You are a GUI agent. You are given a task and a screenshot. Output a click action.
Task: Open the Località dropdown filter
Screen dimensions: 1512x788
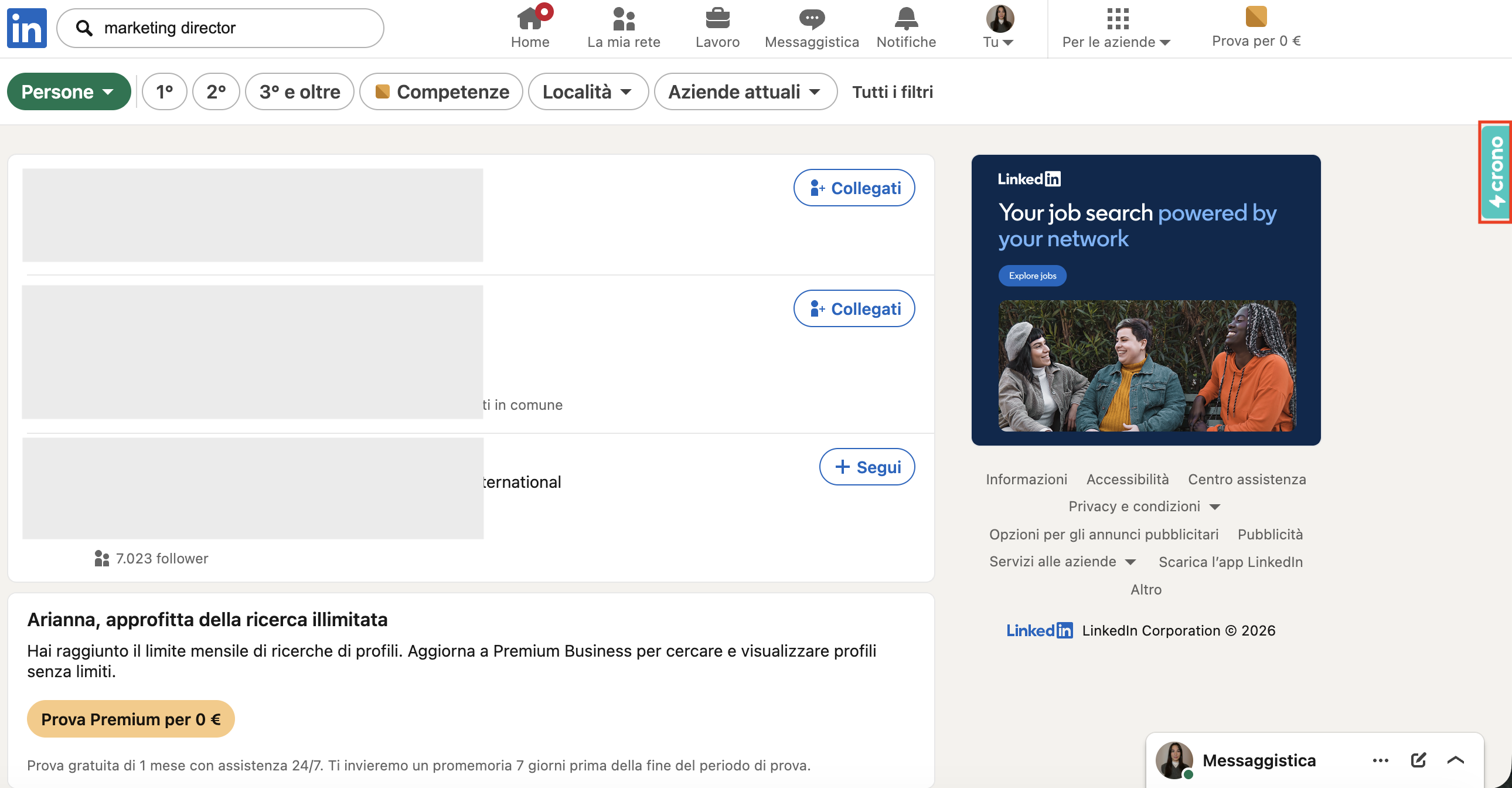(588, 91)
